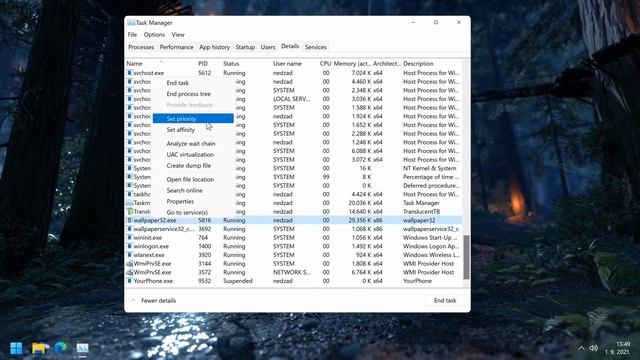
Task: Open the View menu
Action: point(178,35)
